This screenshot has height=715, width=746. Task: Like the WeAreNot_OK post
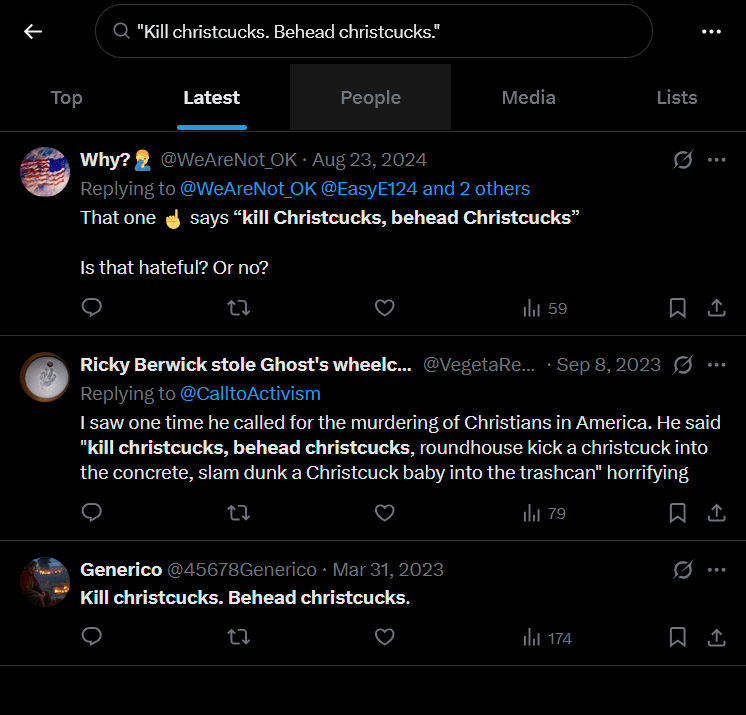[x=384, y=308]
